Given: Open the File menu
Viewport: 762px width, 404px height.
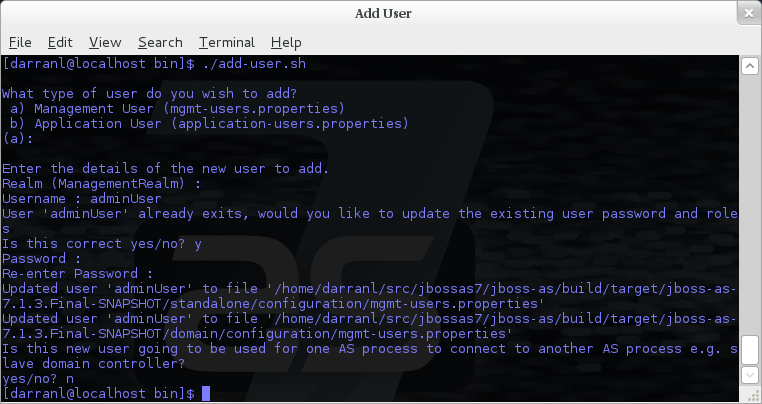Looking at the screenshot, I should click(20, 42).
